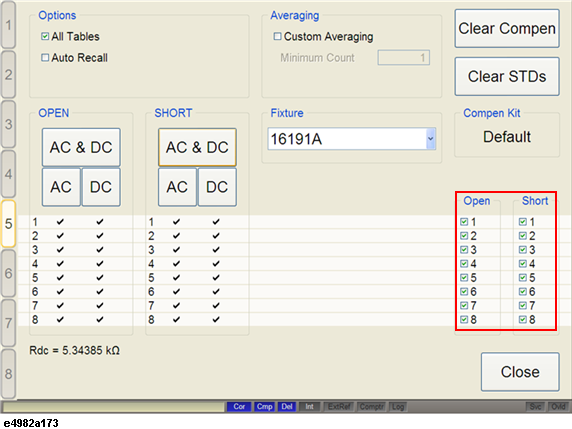Image resolution: width=572 pixels, height=429 pixels.
Task: Click the Minimum Count input field
Action: pyautogui.click(x=403, y=57)
